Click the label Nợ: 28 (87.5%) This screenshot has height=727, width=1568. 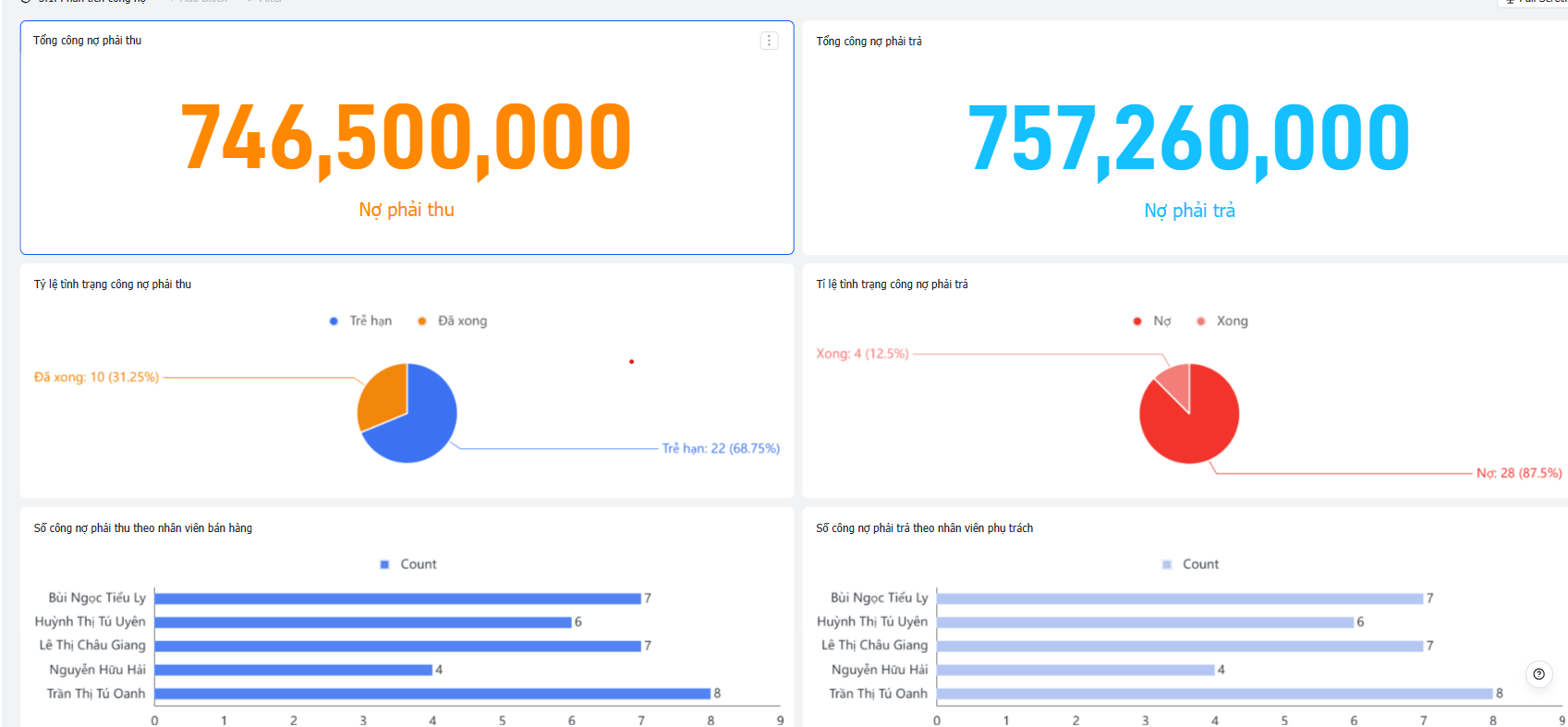(x=1519, y=473)
